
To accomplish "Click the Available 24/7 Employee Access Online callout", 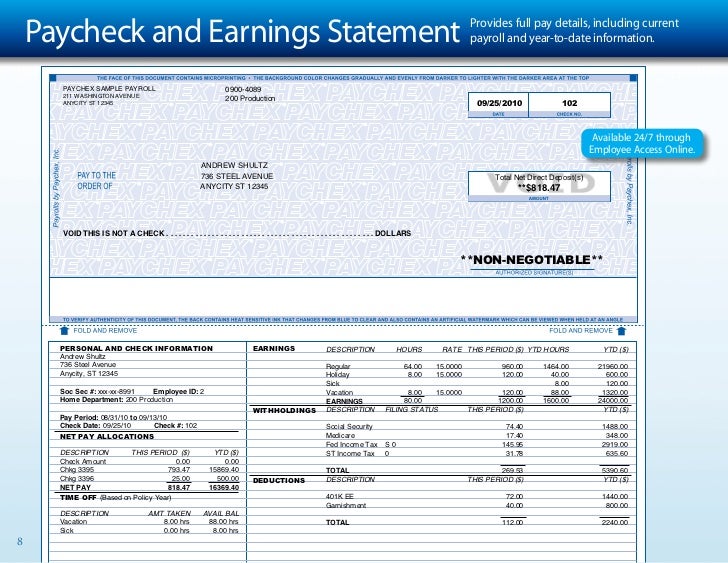I will [x=642, y=143].
